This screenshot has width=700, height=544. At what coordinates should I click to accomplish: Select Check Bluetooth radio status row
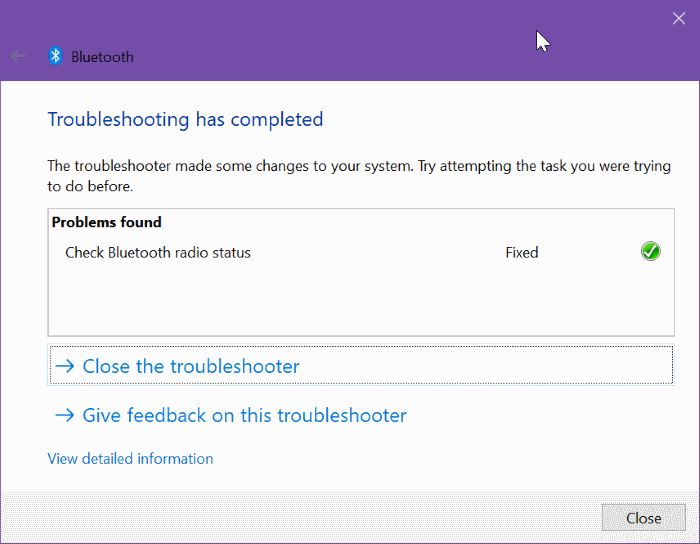[361, 253]
